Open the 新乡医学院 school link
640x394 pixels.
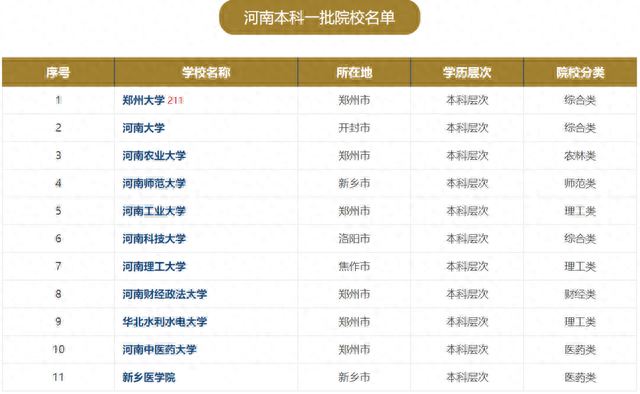click(x=149, y=377)
